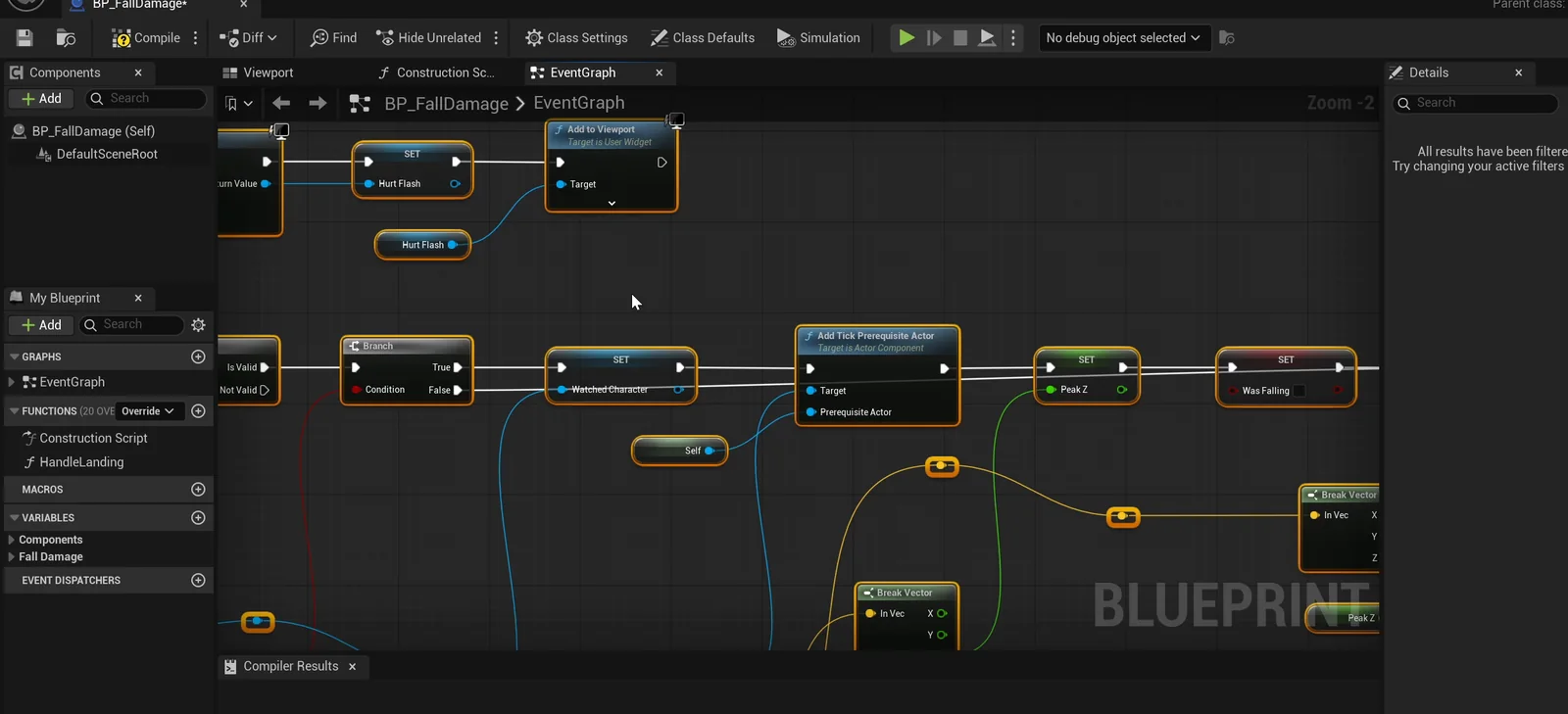Click Find in the toolbar

point(333,38)
